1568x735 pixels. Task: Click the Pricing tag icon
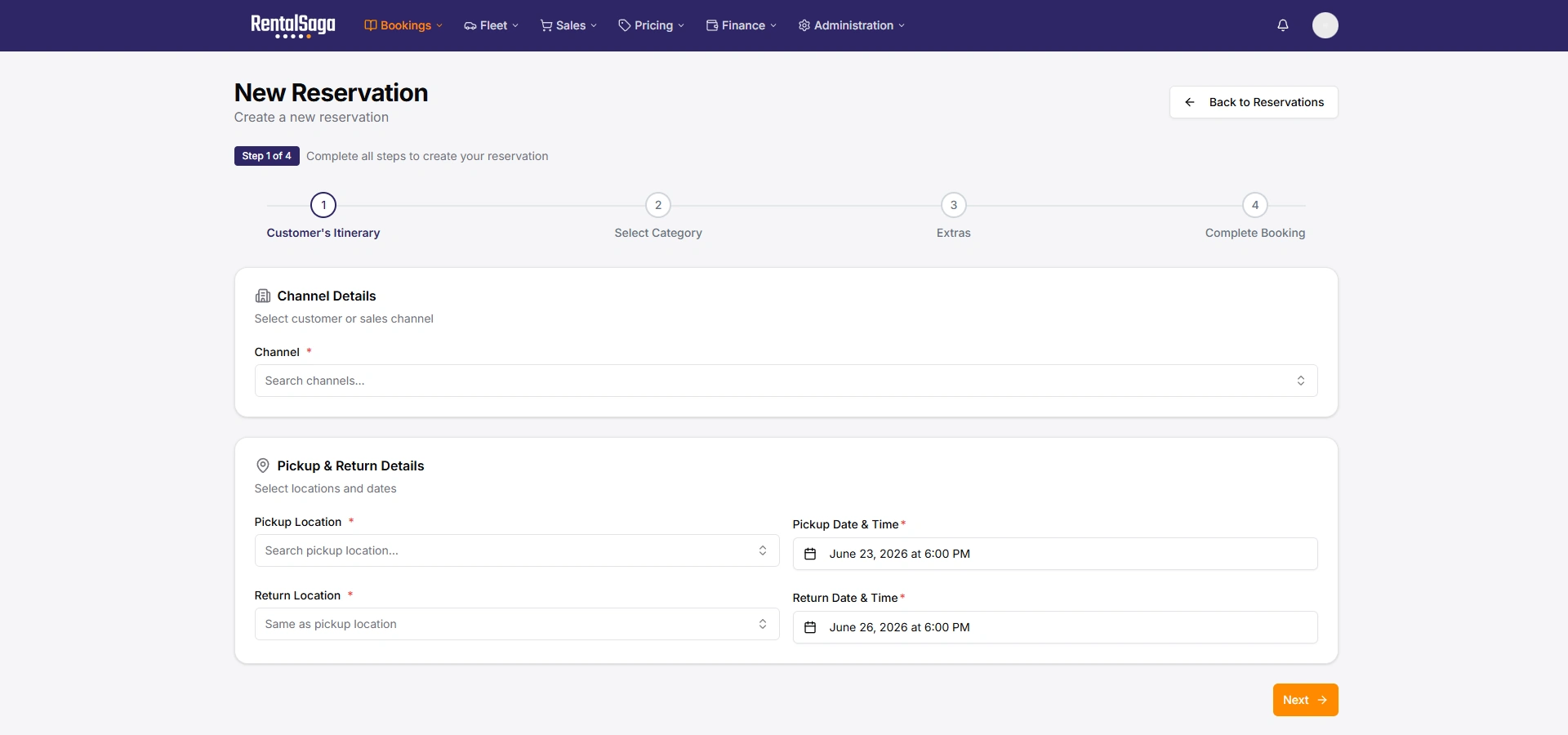coord(625,25)
